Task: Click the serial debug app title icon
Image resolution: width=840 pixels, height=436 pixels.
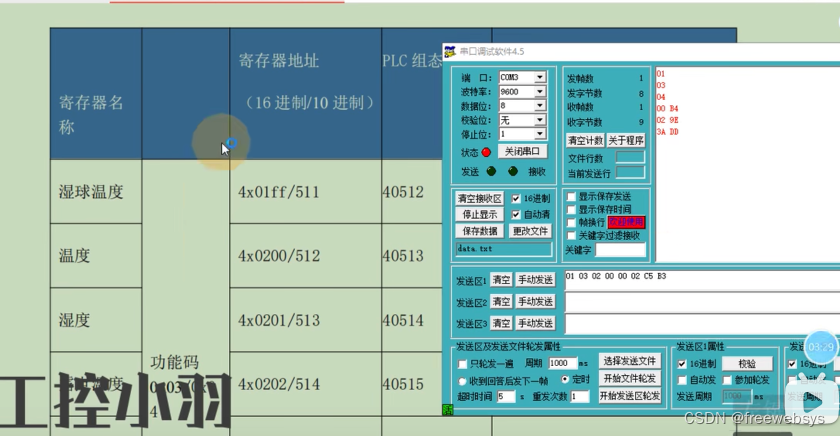Action: pyautogui.click(x=450, y=51)
